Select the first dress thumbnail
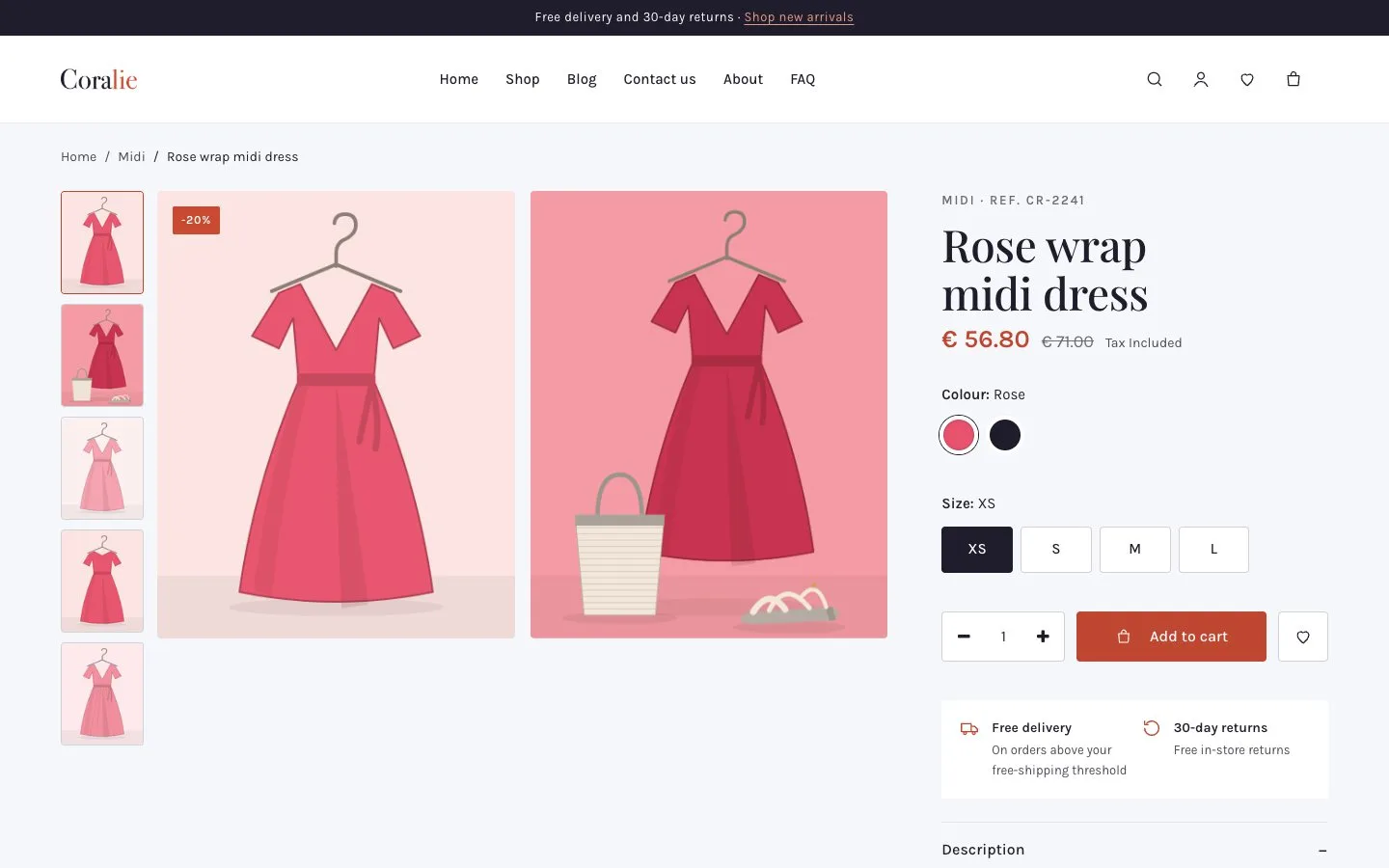This screenshot has width=1389, height=868. click(102, 242)
